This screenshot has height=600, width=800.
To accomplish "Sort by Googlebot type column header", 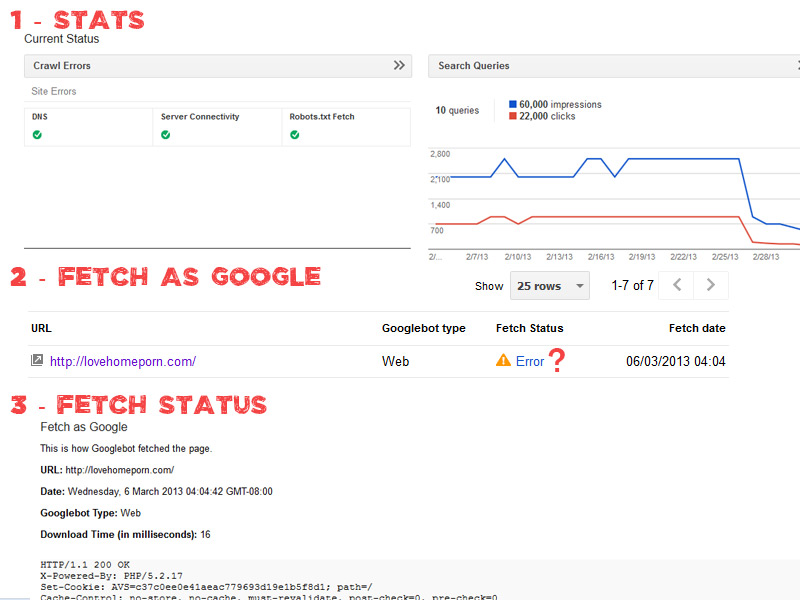I will click(x=423, y=328).
